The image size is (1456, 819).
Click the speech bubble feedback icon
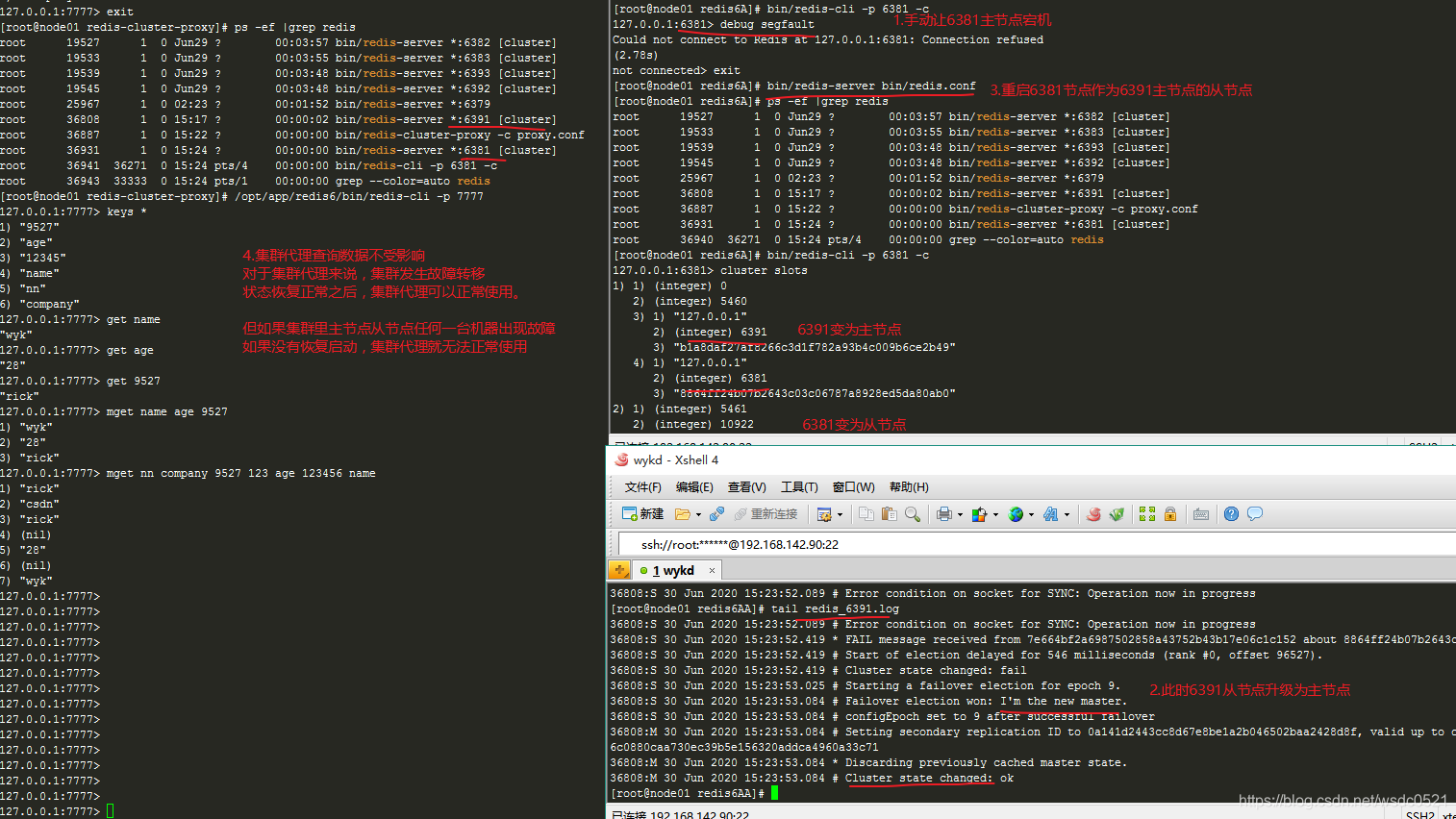1255,514
